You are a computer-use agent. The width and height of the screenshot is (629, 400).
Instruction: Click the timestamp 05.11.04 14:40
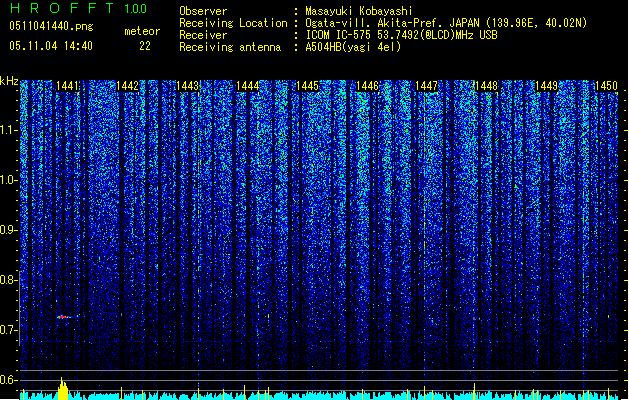(51, 46)
